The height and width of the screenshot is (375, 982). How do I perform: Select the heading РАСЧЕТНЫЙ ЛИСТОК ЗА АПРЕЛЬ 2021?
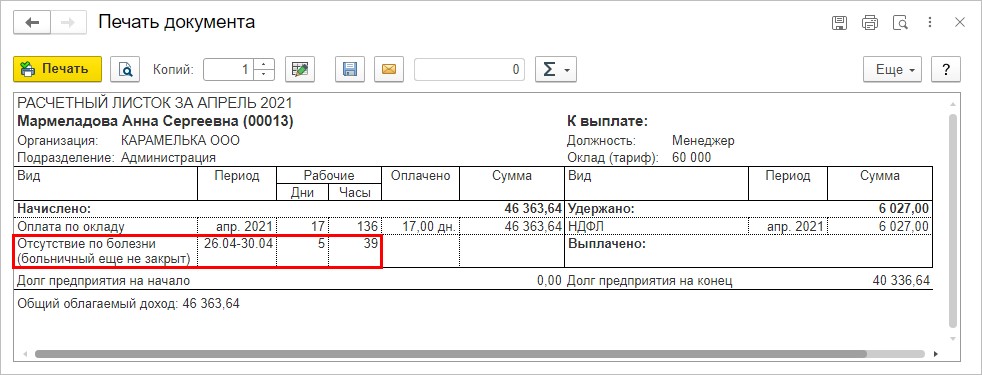(x=155, y=103)
